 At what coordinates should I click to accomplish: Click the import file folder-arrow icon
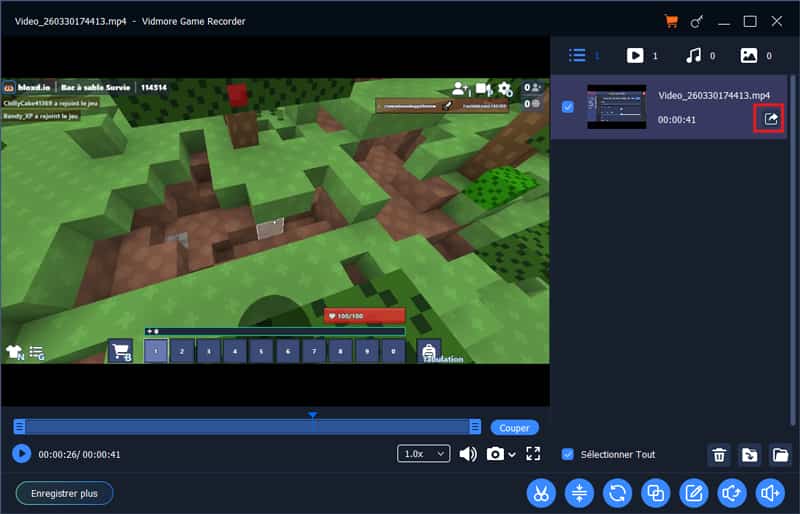pos(749,454)
